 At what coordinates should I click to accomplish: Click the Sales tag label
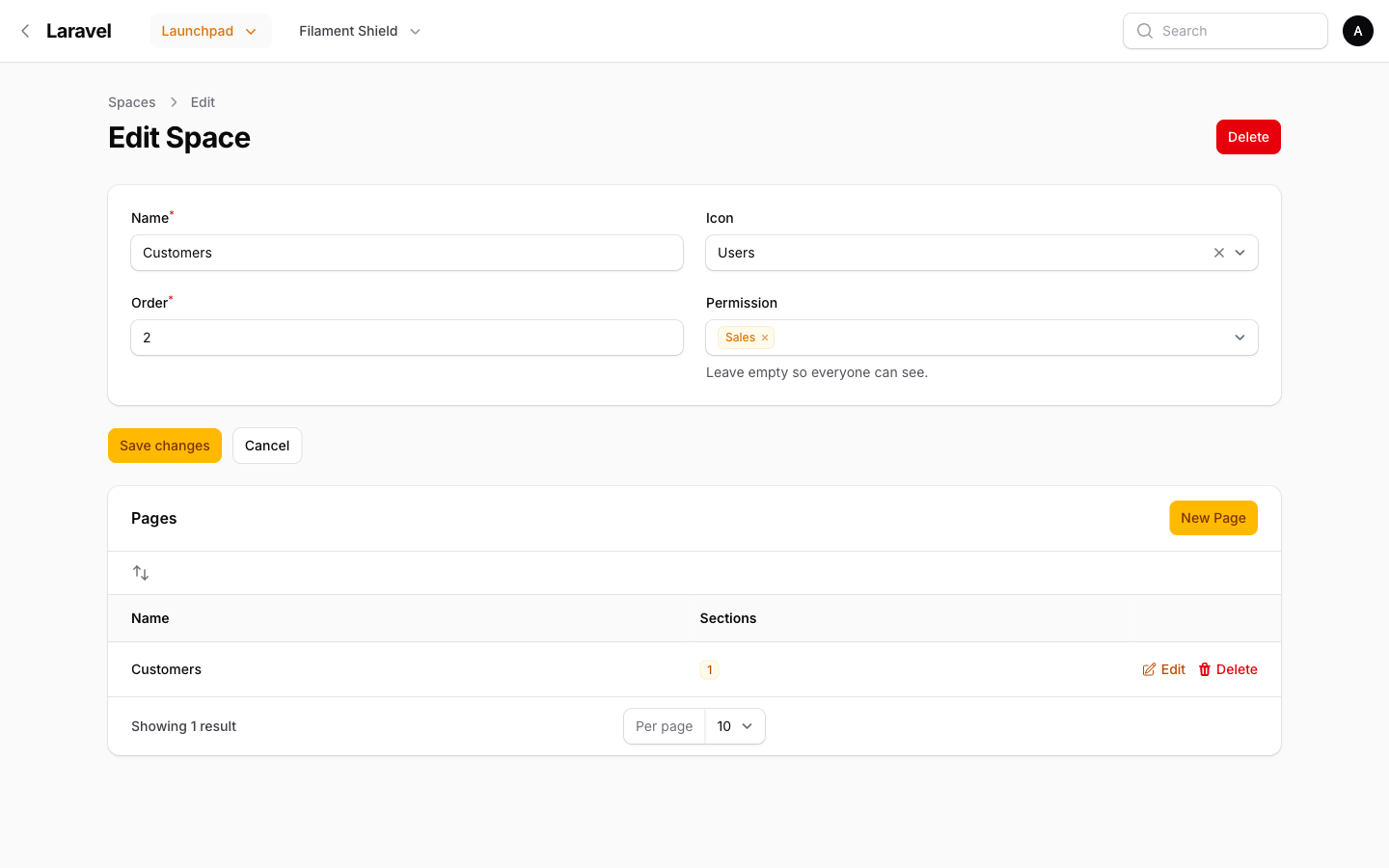click(740, 338)
